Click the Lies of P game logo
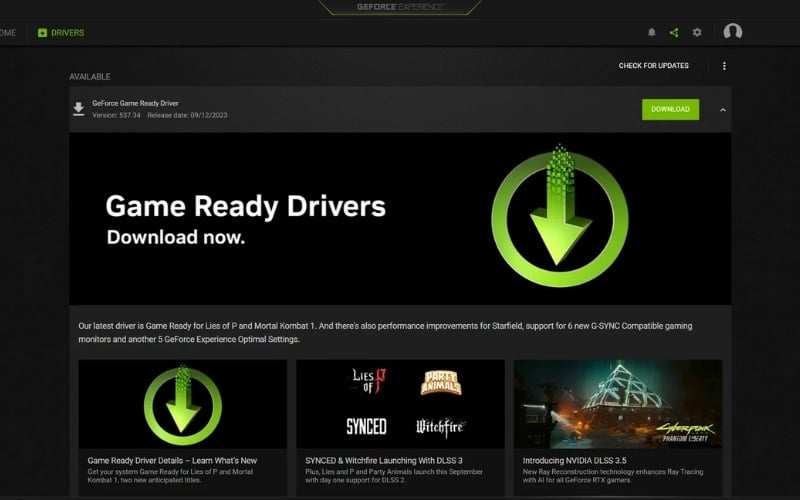800x500 pixels. tap(369, 382)
